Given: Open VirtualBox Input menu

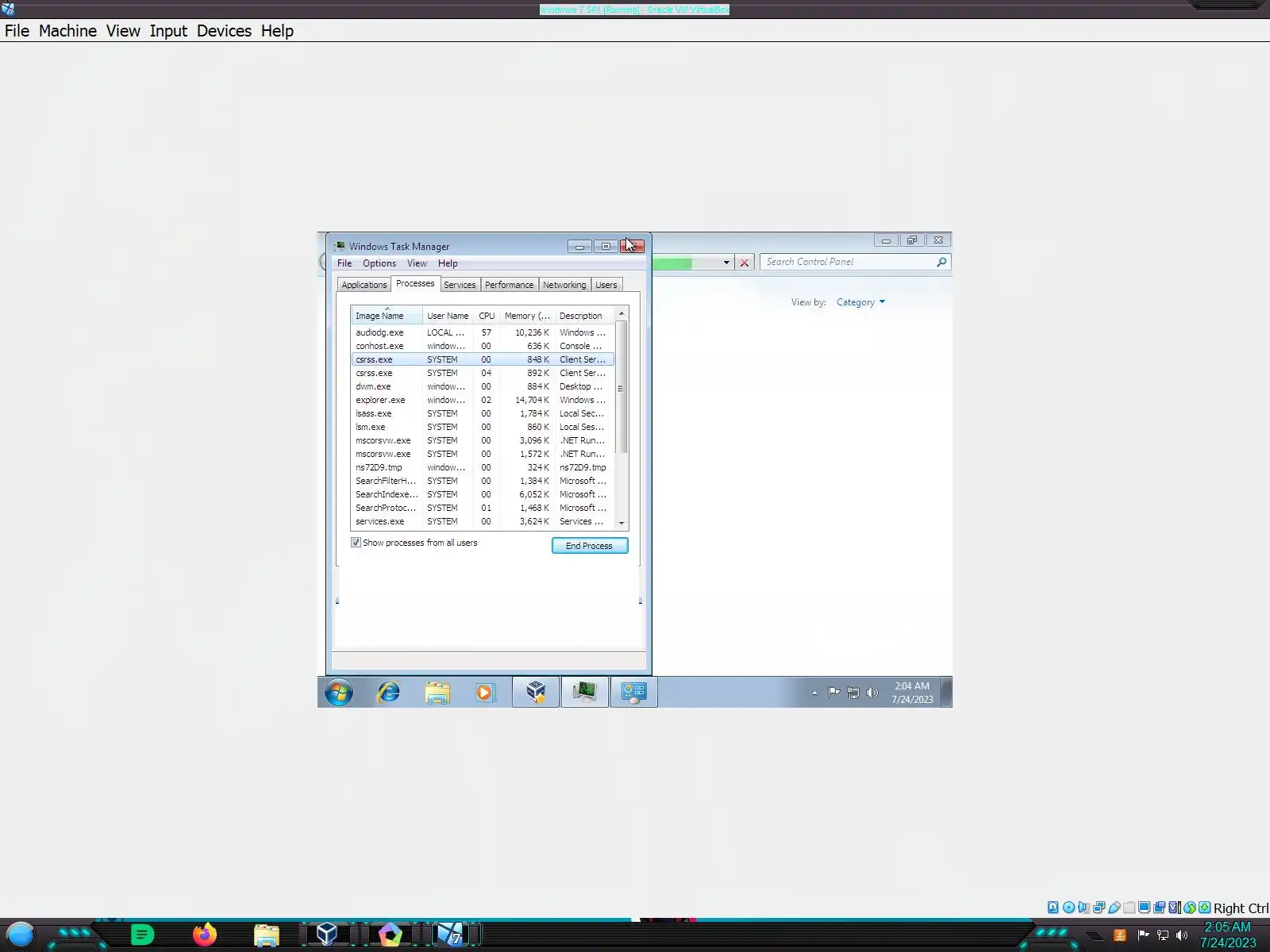Looking at the screenshot, I should pos(168,31).
